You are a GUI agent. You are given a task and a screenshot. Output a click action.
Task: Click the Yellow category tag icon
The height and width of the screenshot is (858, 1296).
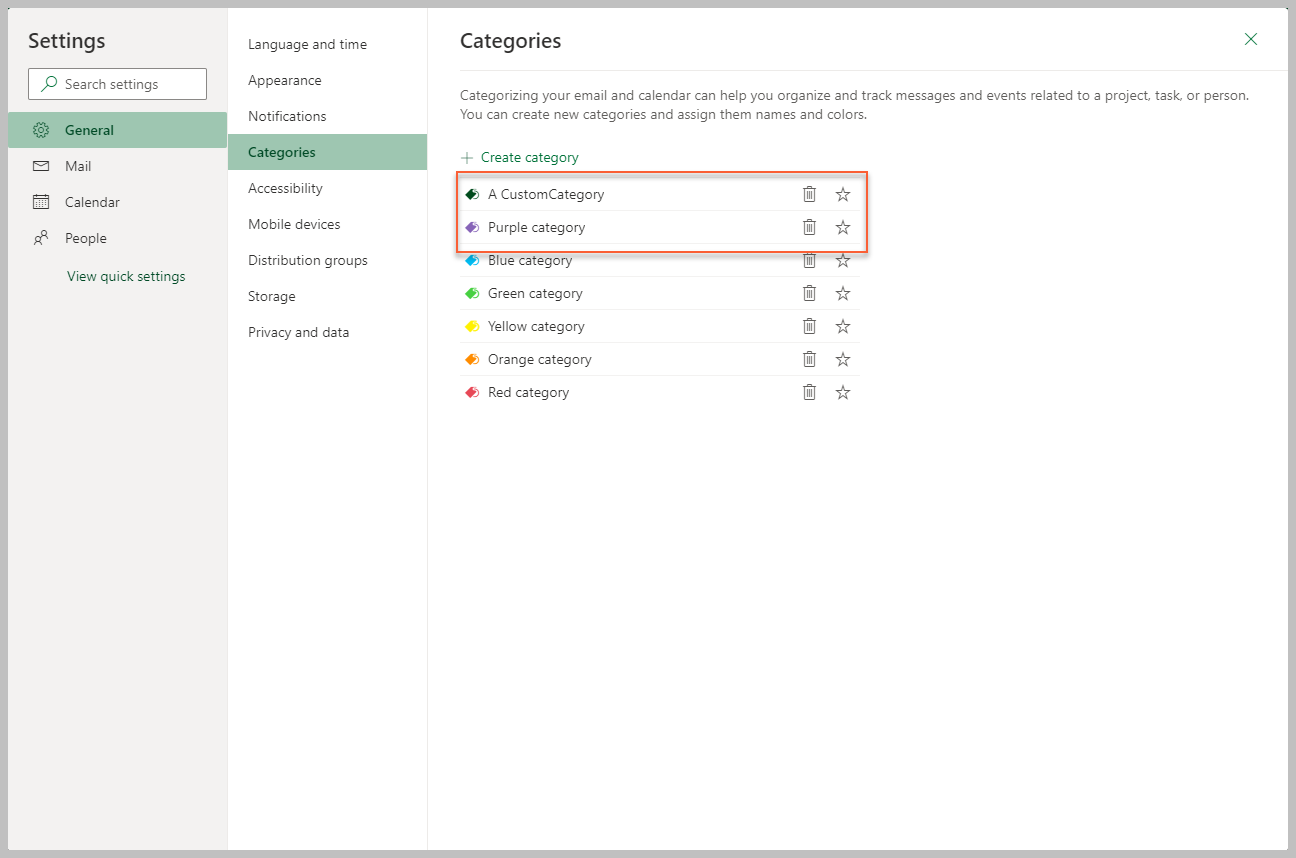pos(472,325)
